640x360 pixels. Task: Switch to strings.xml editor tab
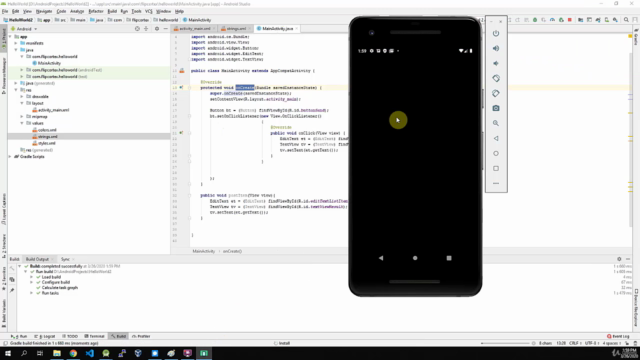pyautogui.click(x=236, y=29)
